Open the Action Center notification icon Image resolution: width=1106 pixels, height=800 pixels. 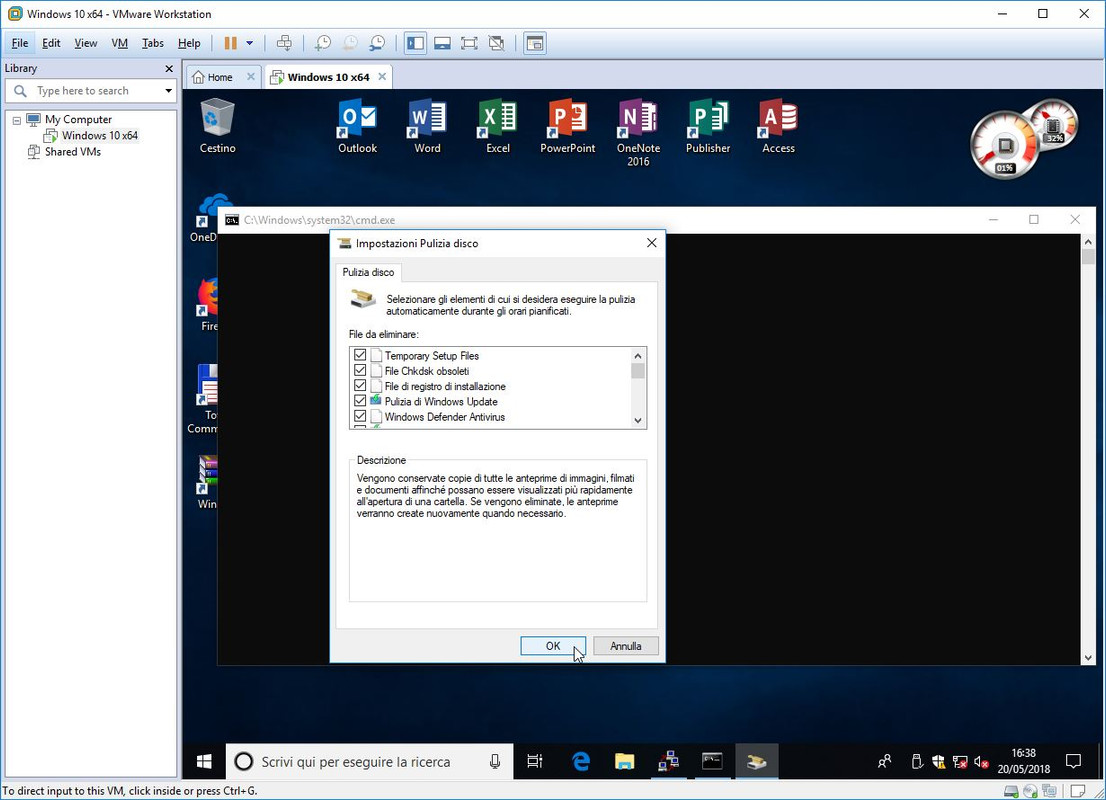[x=1074, y=761]
